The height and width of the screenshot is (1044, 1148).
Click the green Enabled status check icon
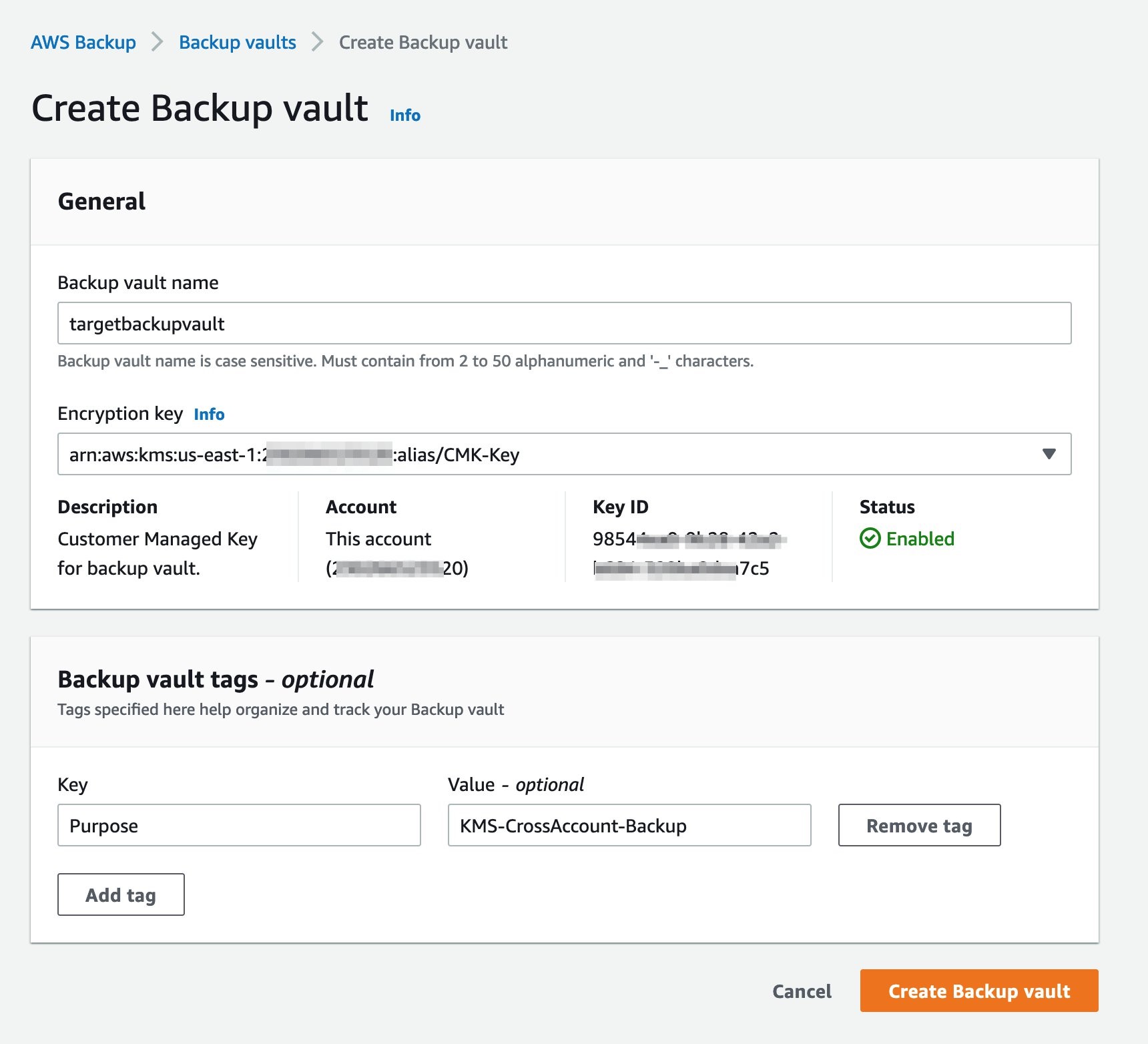[x=870, y=538]
